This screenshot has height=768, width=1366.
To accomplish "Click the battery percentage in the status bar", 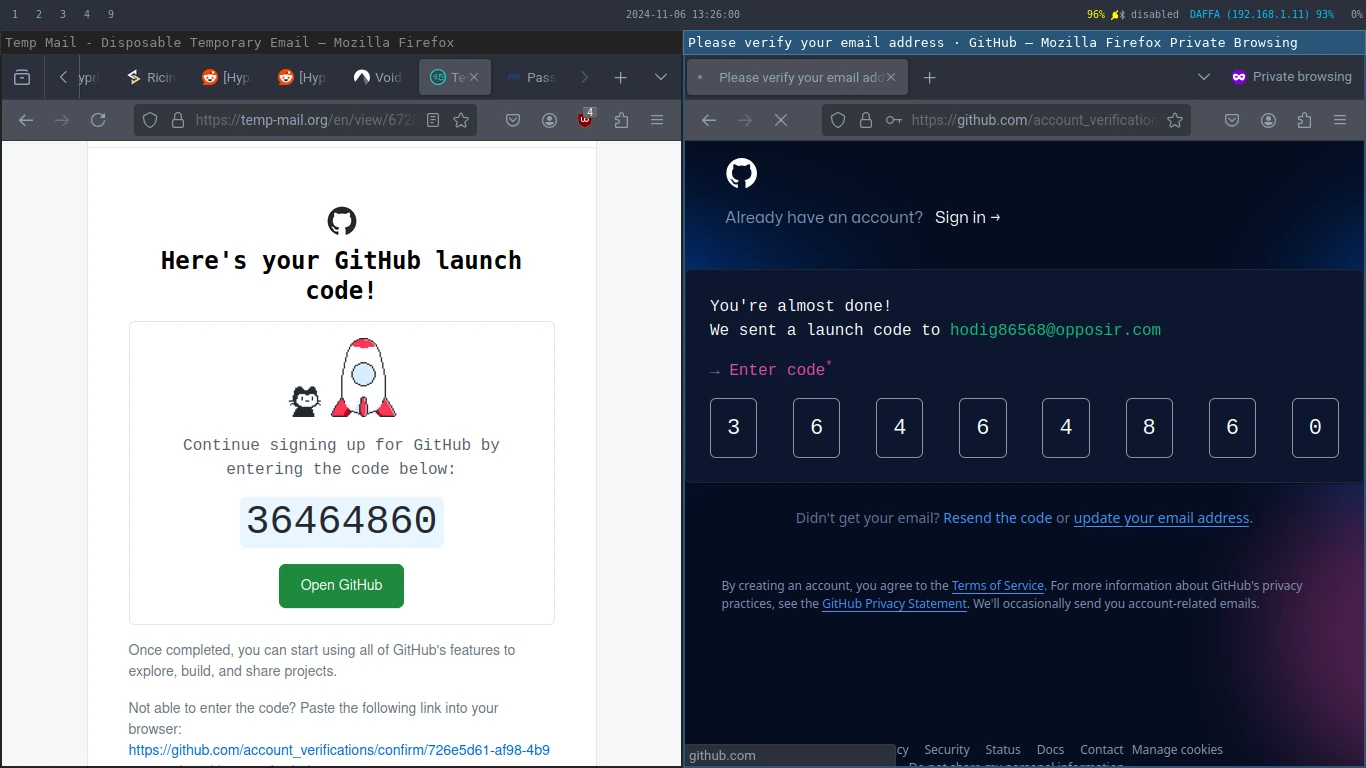I will (1098, 14).
